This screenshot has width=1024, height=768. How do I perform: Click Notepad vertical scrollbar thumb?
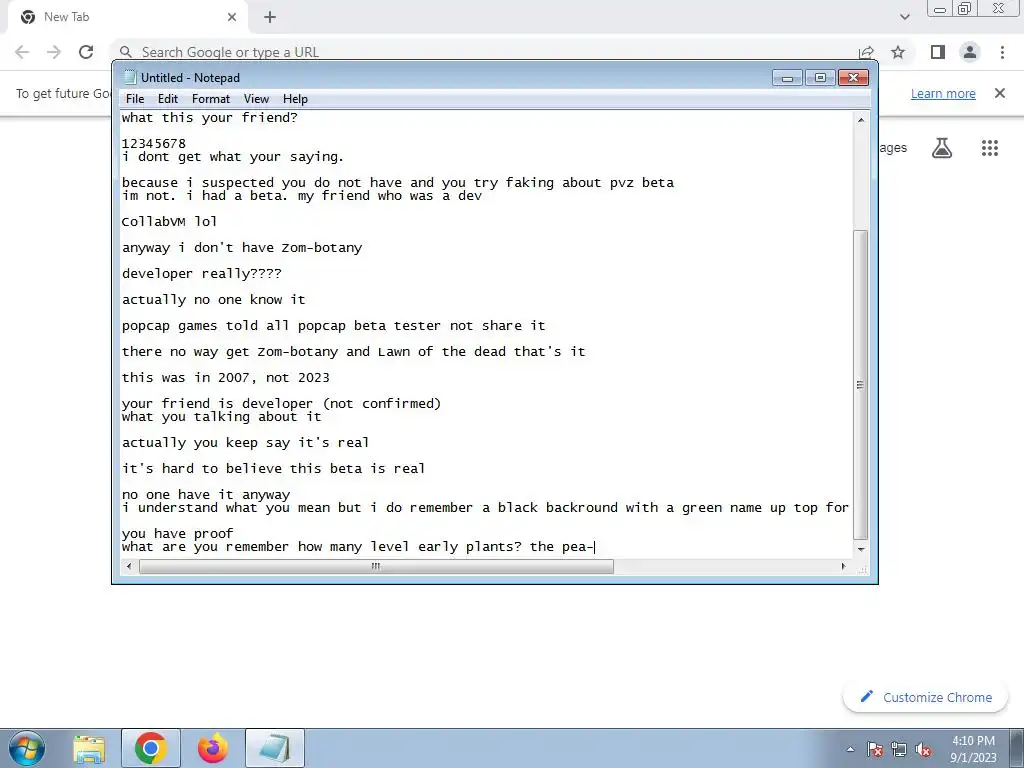(861, 384)
